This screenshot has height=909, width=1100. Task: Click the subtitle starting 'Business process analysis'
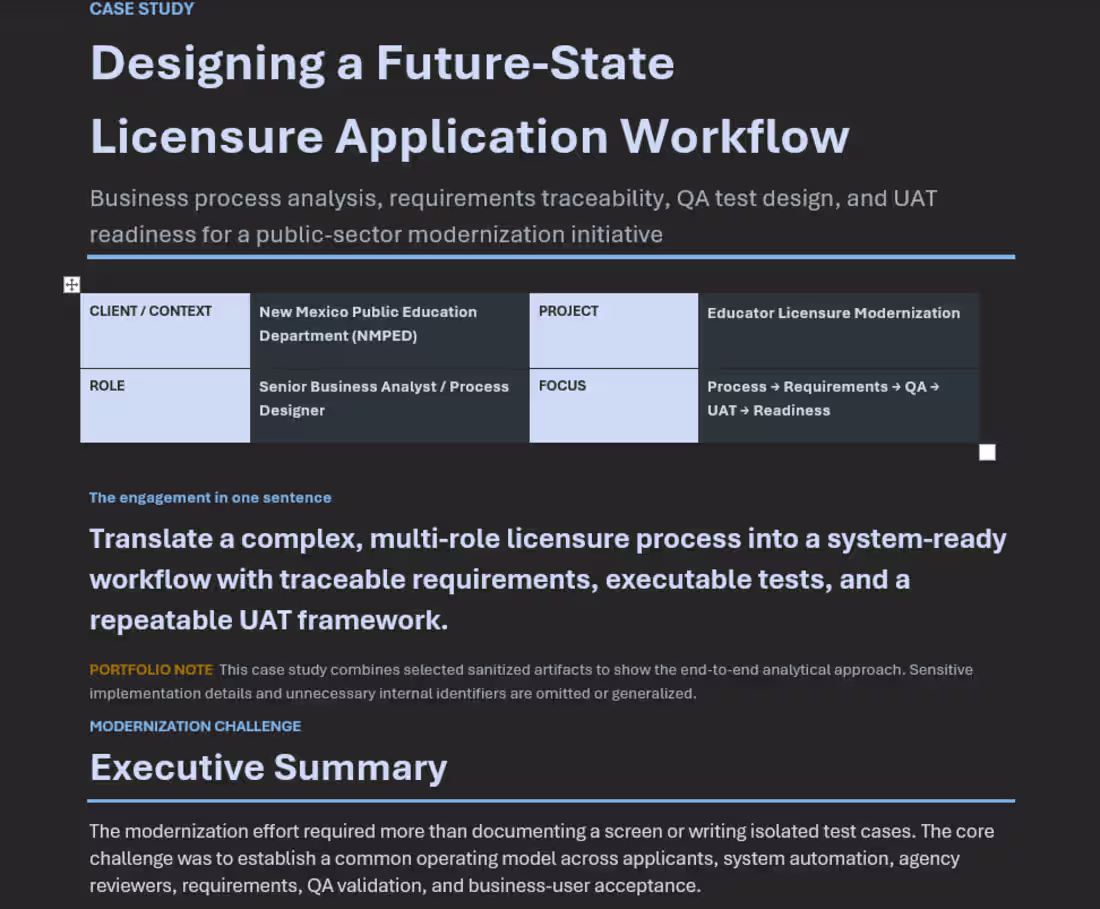pyautogui.click(x=513, y=216)
